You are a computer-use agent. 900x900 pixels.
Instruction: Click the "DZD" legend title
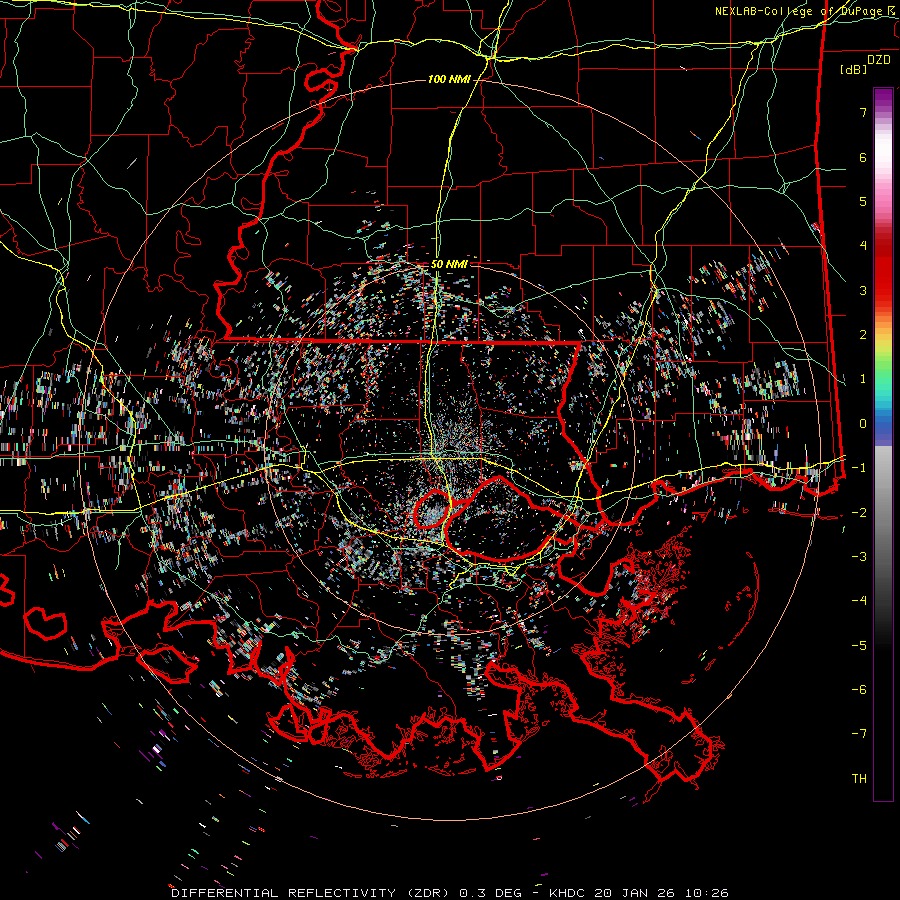coord(879,60)
